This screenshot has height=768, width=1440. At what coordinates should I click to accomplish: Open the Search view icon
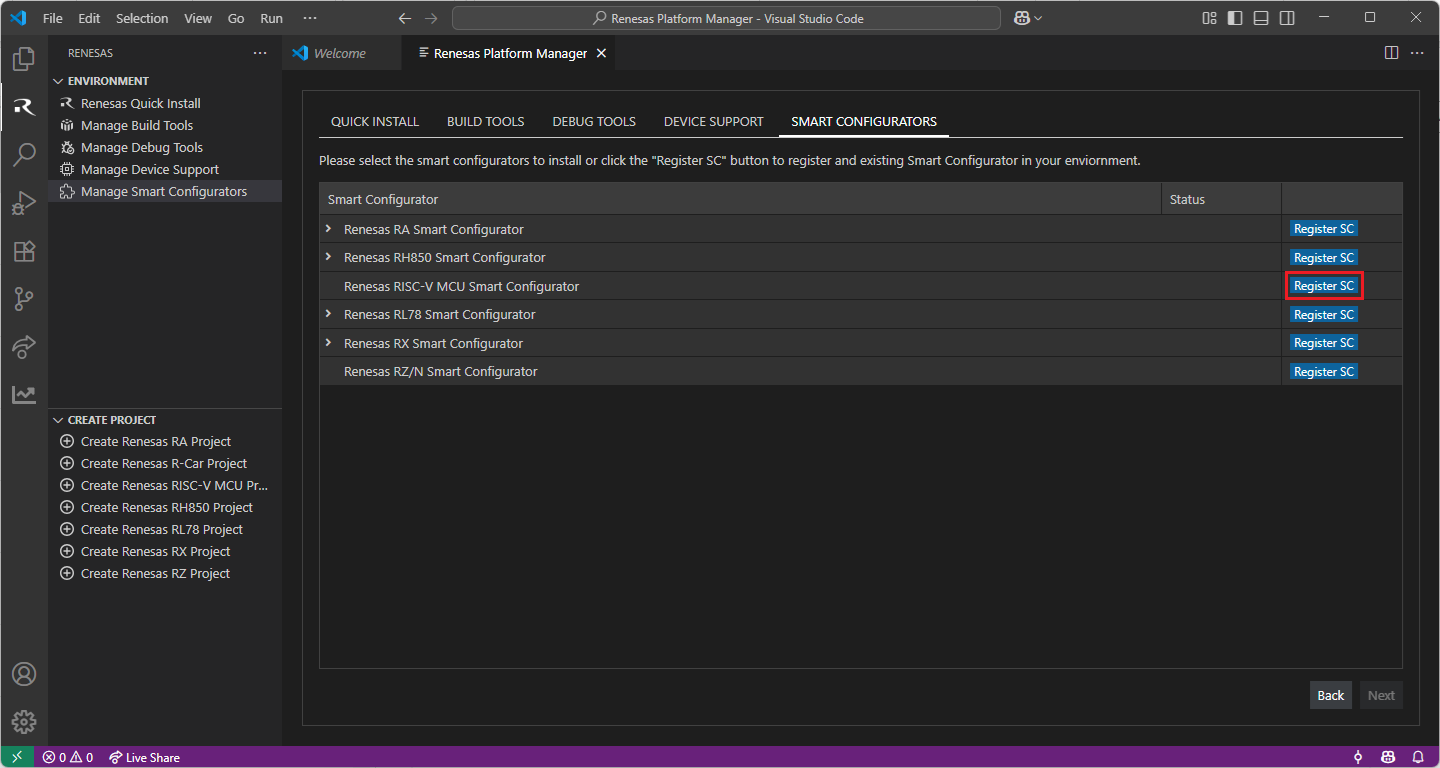click(24, 155)
